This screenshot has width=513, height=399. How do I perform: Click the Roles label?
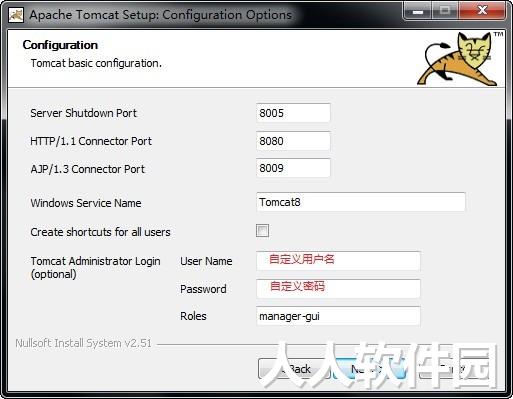coord(193,316)
